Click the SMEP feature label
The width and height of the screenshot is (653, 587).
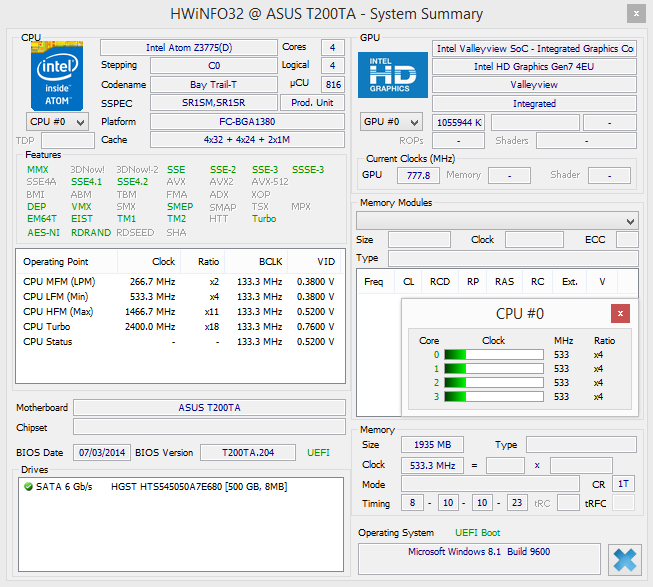point(180,206)
